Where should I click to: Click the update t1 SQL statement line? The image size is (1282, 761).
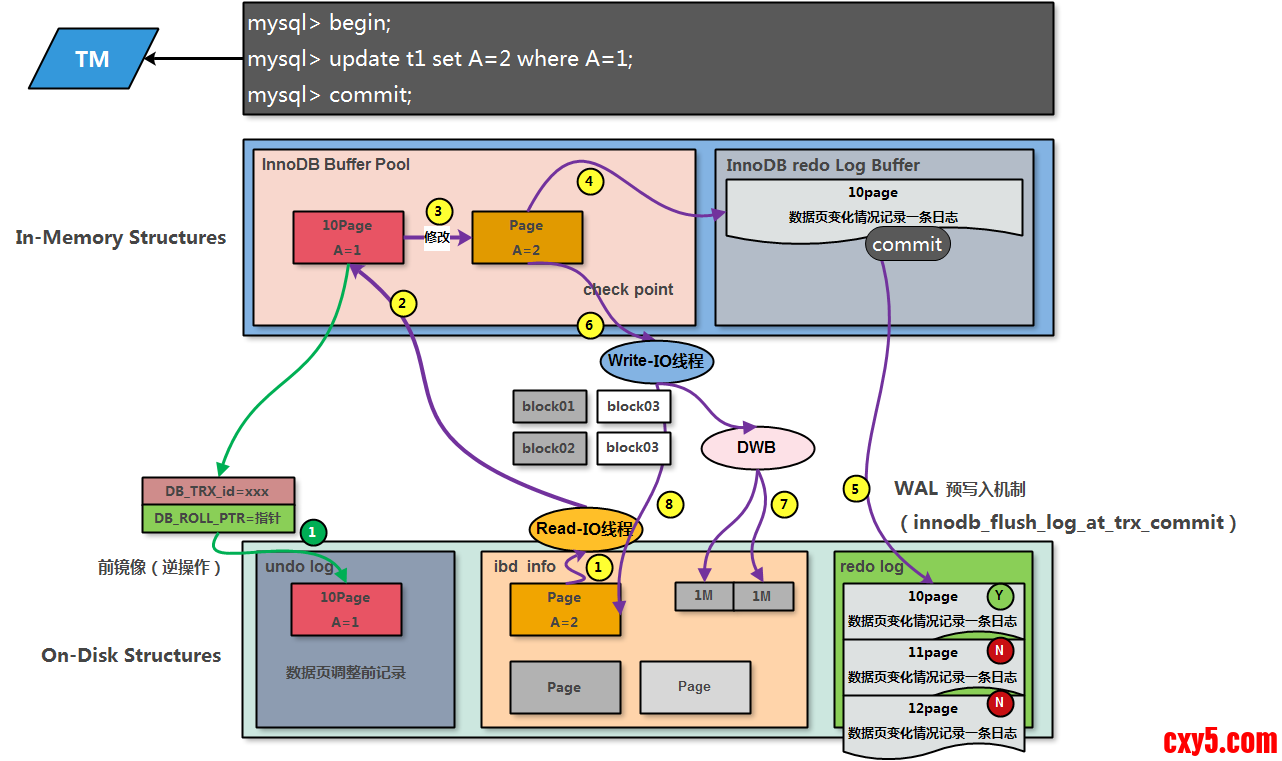coord(441,59)
